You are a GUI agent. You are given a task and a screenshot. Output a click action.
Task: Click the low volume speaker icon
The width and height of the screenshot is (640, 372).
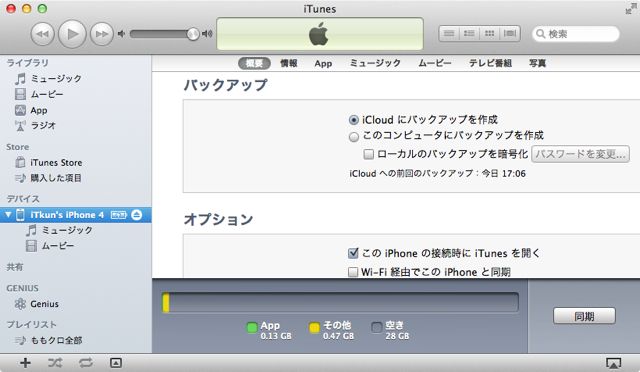coord(121,34)
